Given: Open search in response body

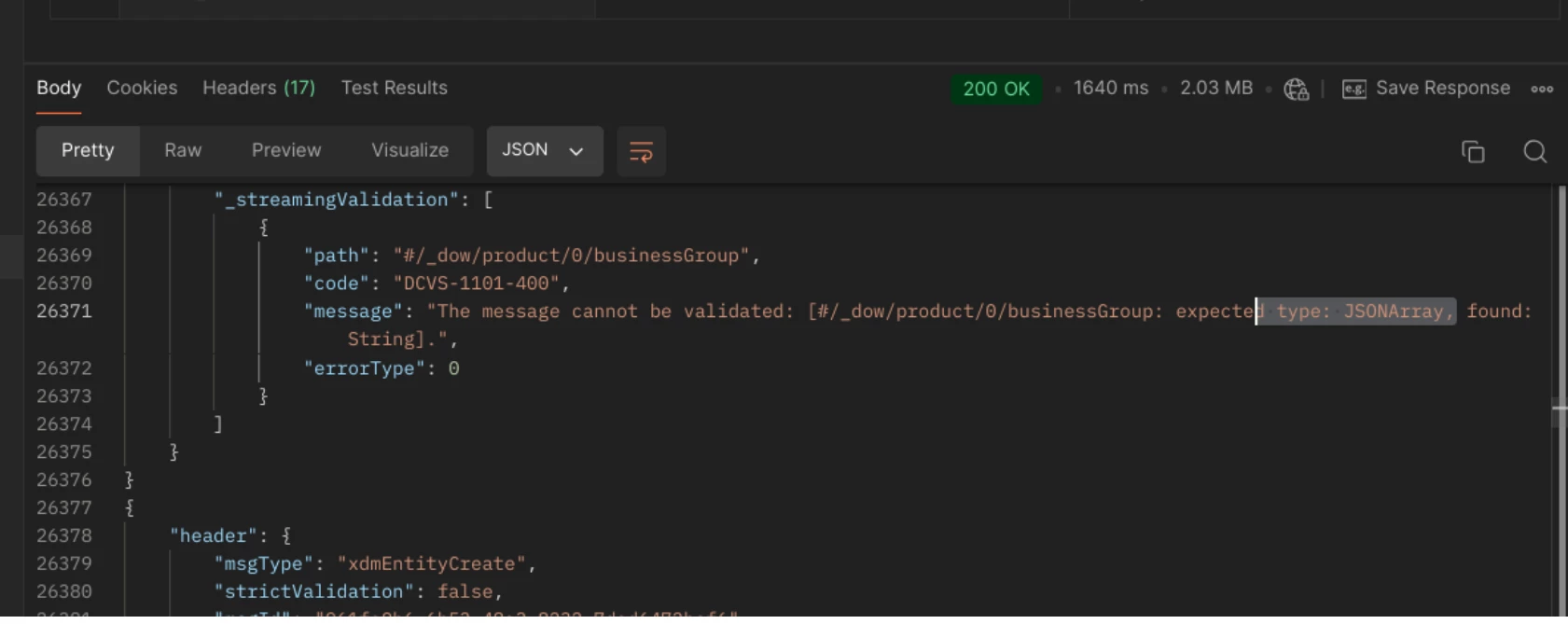Looking at the screenshot, I should pos(1534,151).
